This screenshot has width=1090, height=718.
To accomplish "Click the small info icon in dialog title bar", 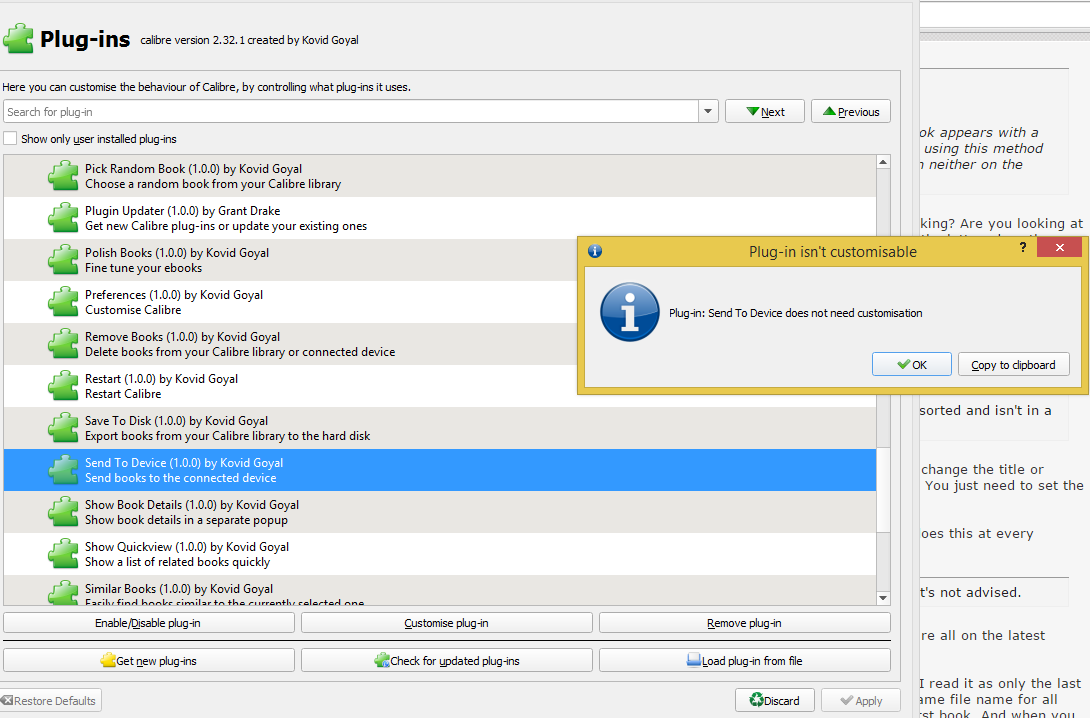I will tap(595, 251).
